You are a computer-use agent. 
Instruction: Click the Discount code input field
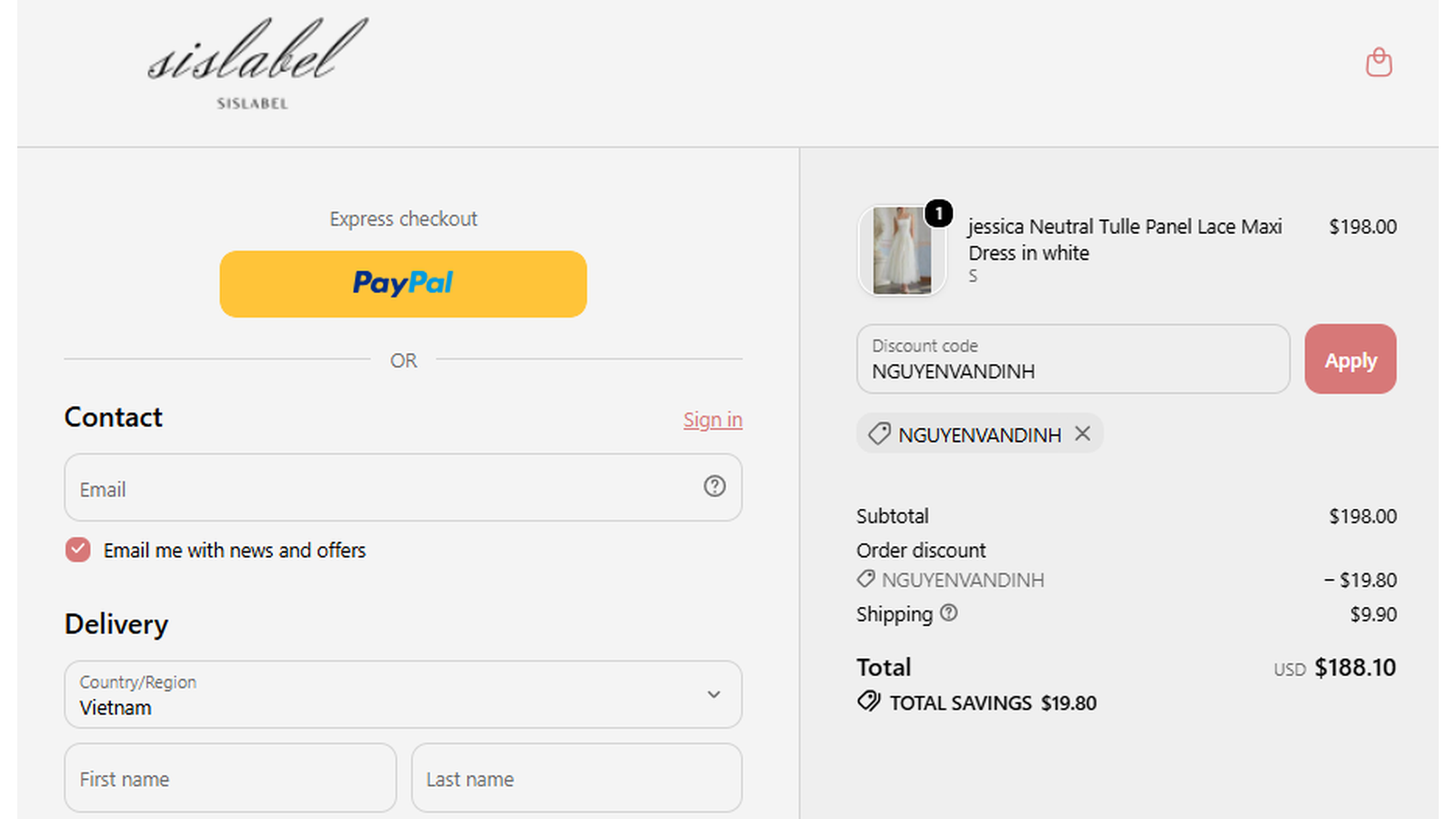(1073, 359)
